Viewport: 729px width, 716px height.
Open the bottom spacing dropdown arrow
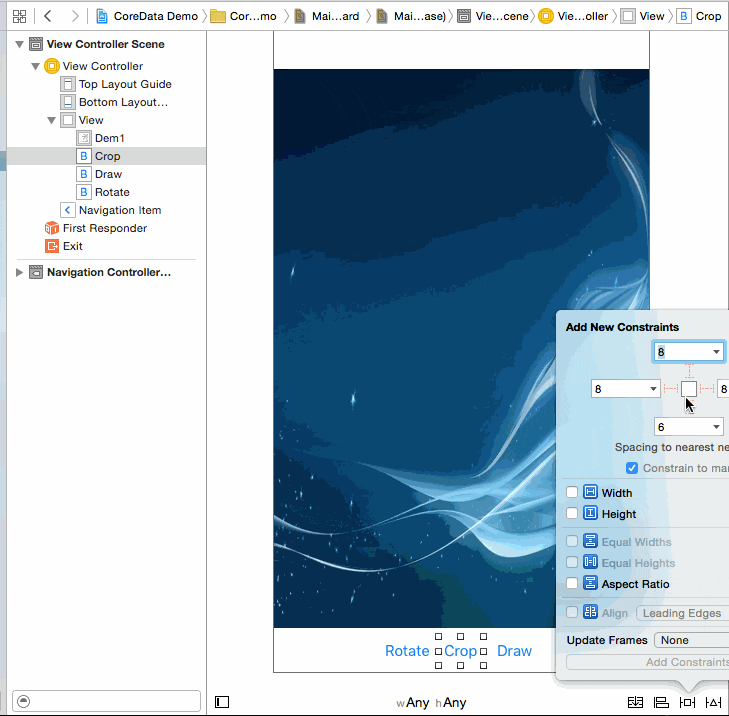click(x=716, y=427)
